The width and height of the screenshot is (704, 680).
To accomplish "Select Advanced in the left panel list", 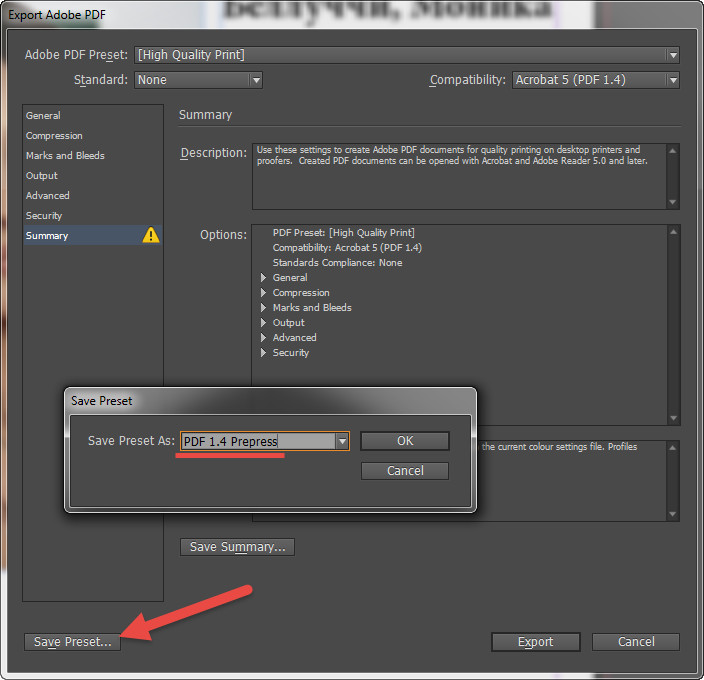I will coord(93,195).
